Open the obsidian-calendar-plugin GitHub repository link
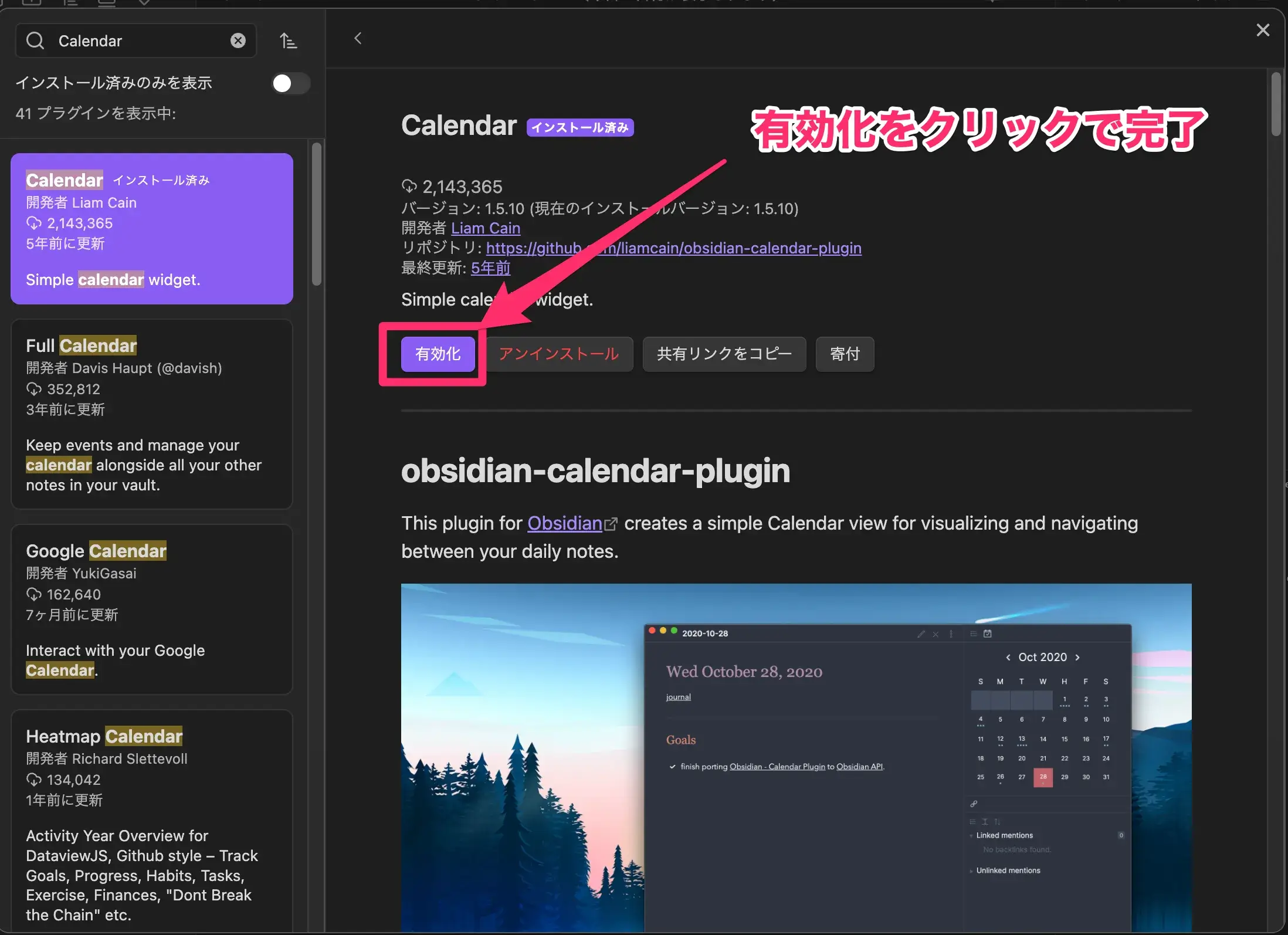The image size is (1288, 935). tap(674, 248)
